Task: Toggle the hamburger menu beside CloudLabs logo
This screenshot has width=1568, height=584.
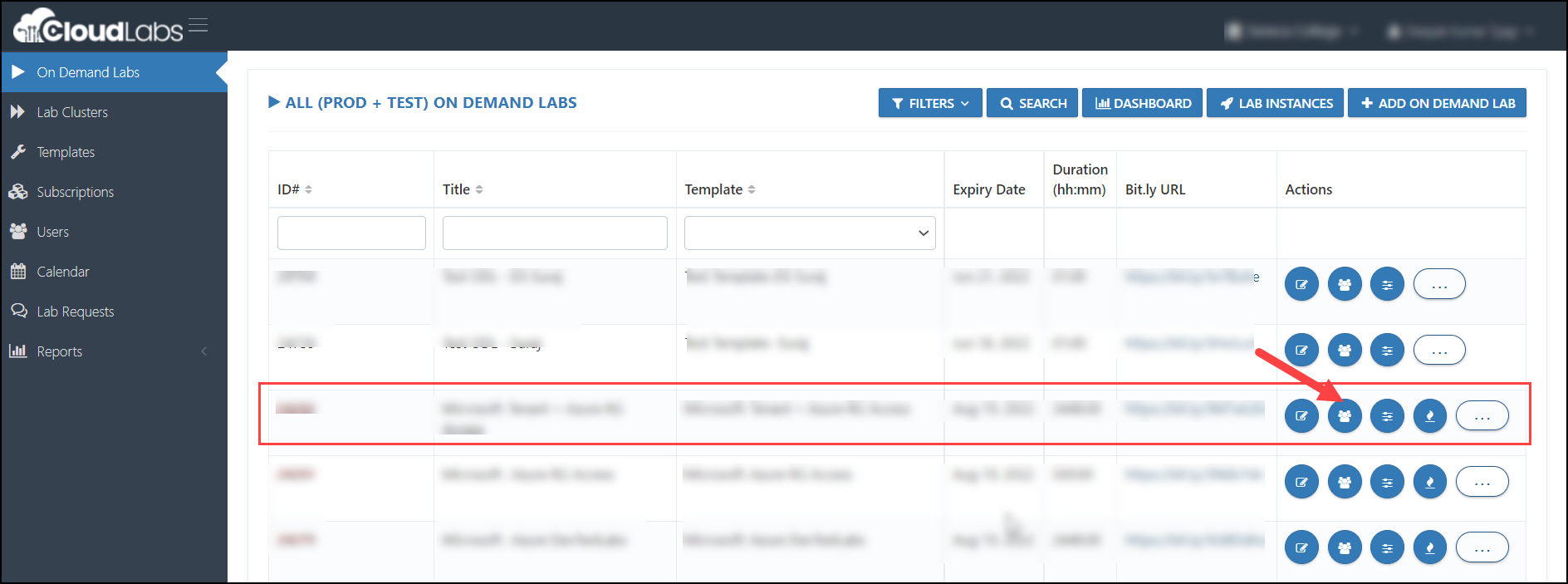Action: click(x=198, y=25)
